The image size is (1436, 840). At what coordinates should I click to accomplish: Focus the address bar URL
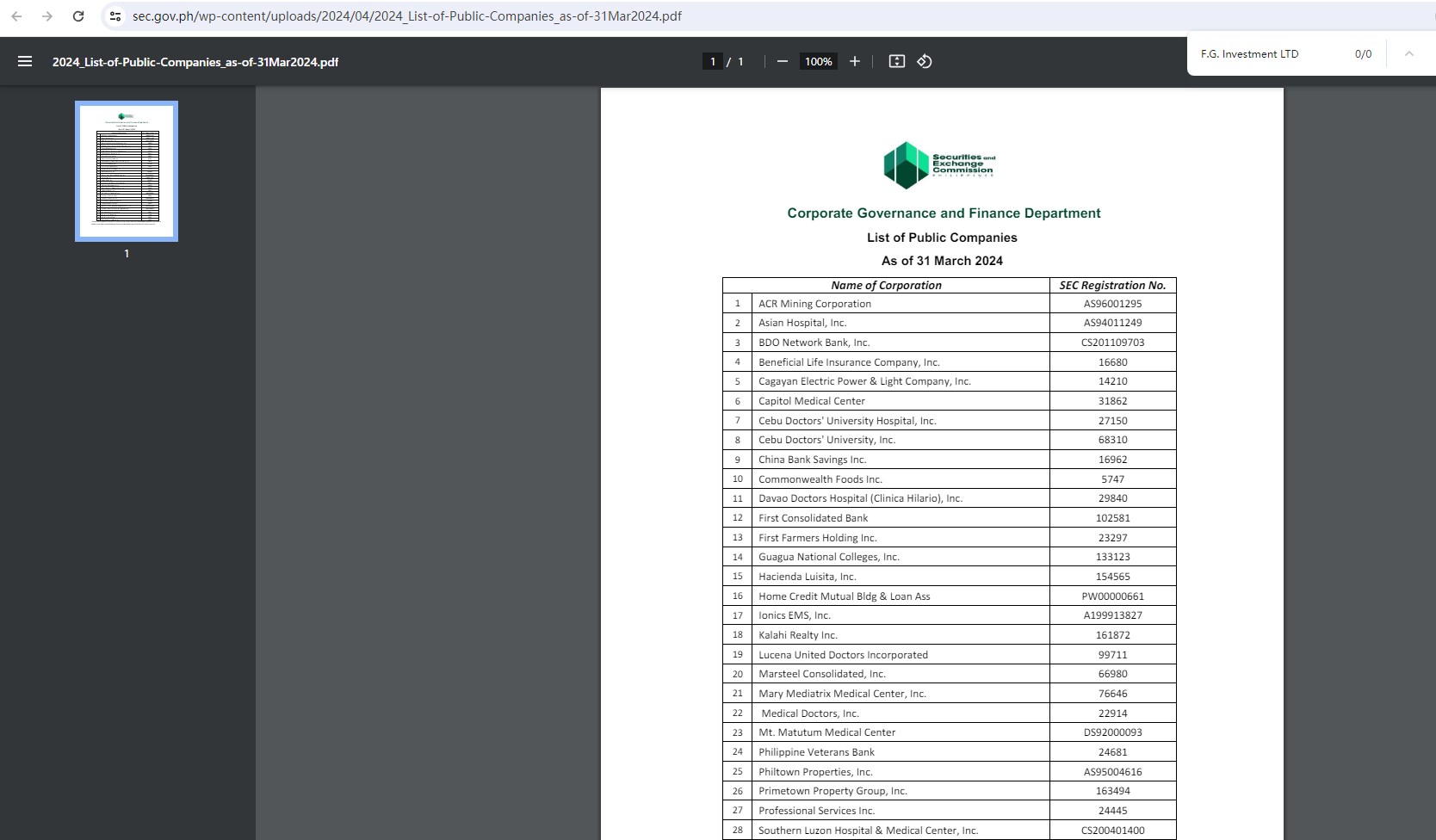click(x=406, y=16)
